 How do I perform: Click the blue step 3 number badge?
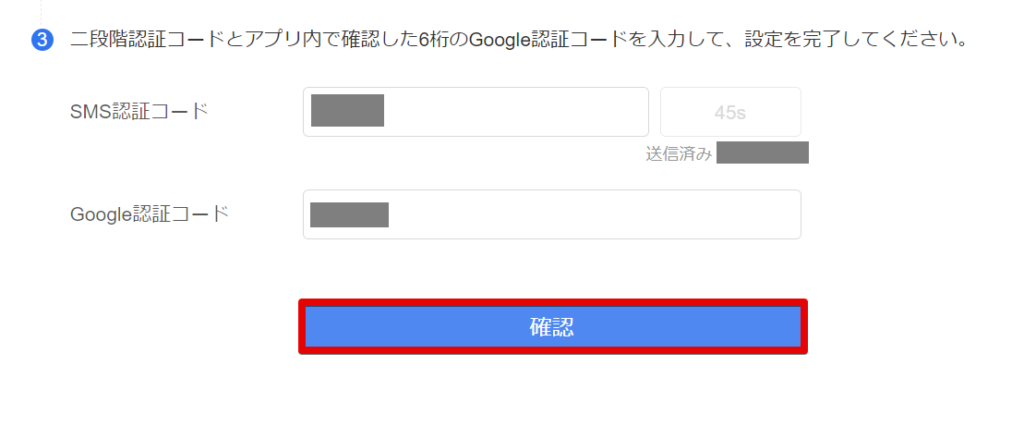41,40
